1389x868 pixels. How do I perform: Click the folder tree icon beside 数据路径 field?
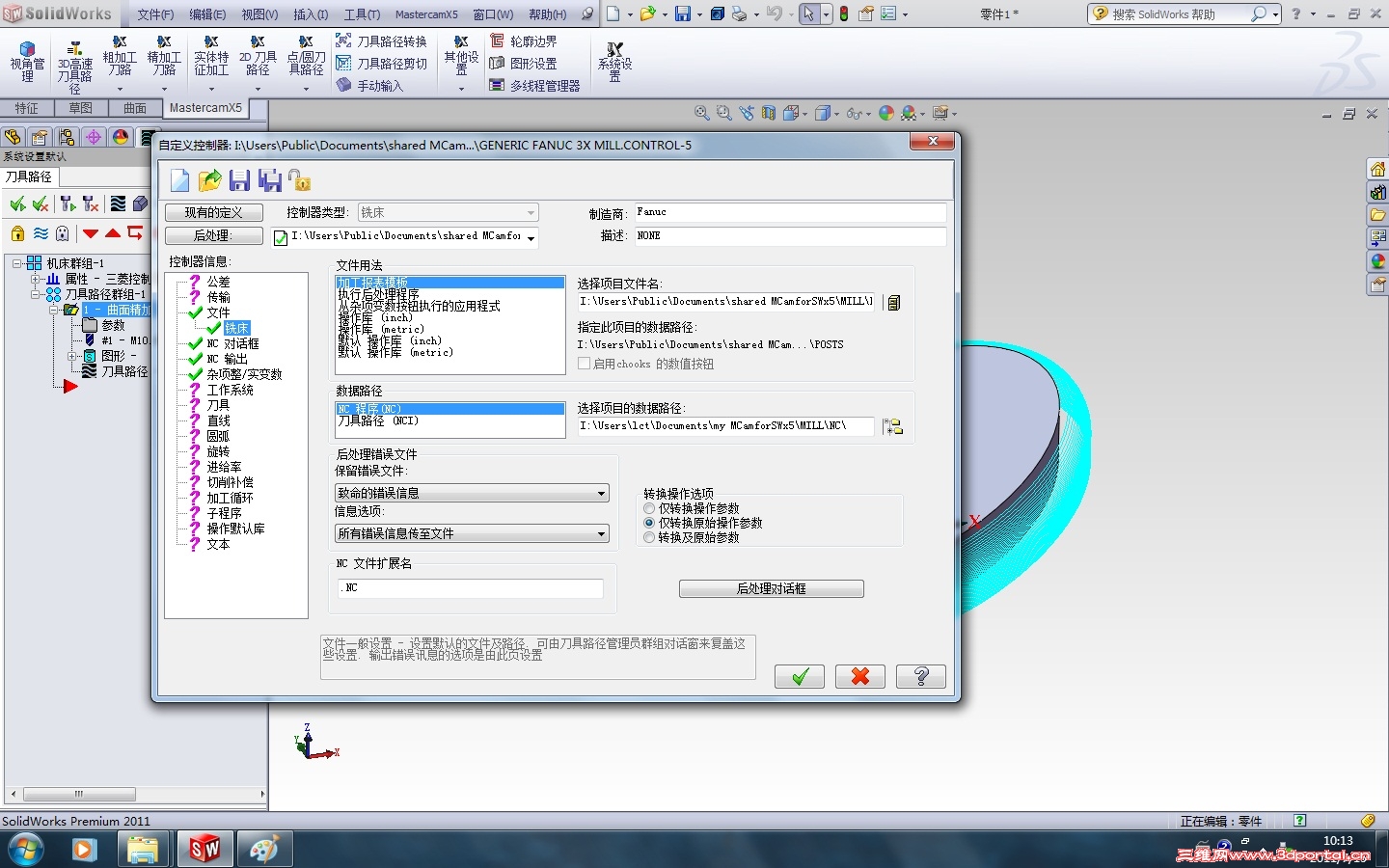(892, 426)
